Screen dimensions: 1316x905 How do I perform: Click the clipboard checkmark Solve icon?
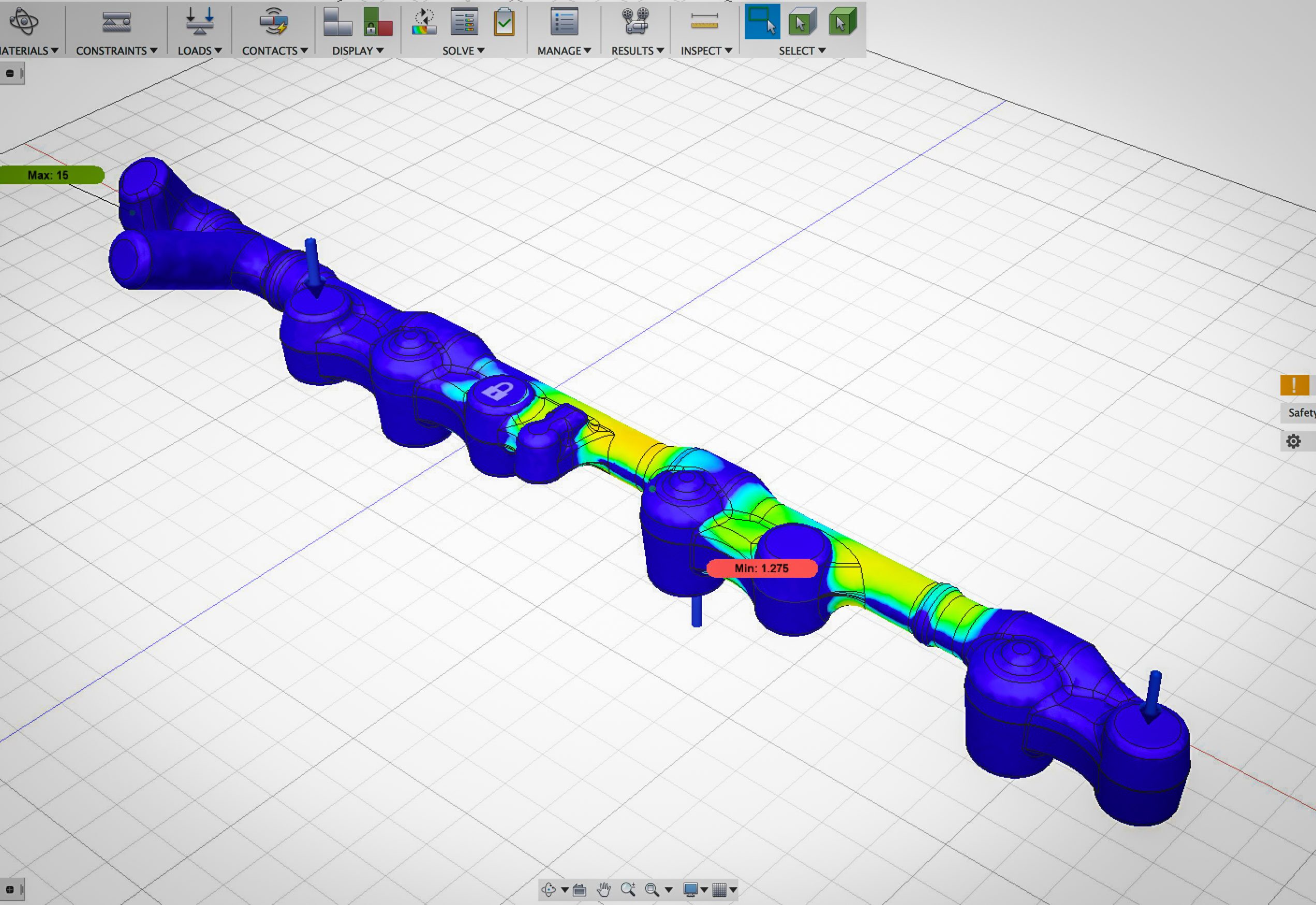(504, 22)
